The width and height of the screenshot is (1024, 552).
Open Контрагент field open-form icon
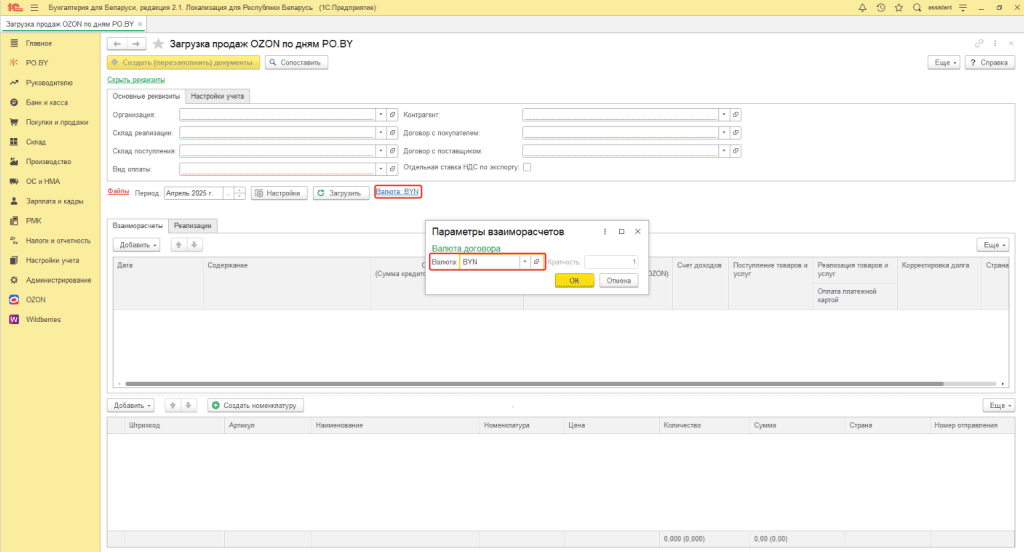tap(735, 114)
